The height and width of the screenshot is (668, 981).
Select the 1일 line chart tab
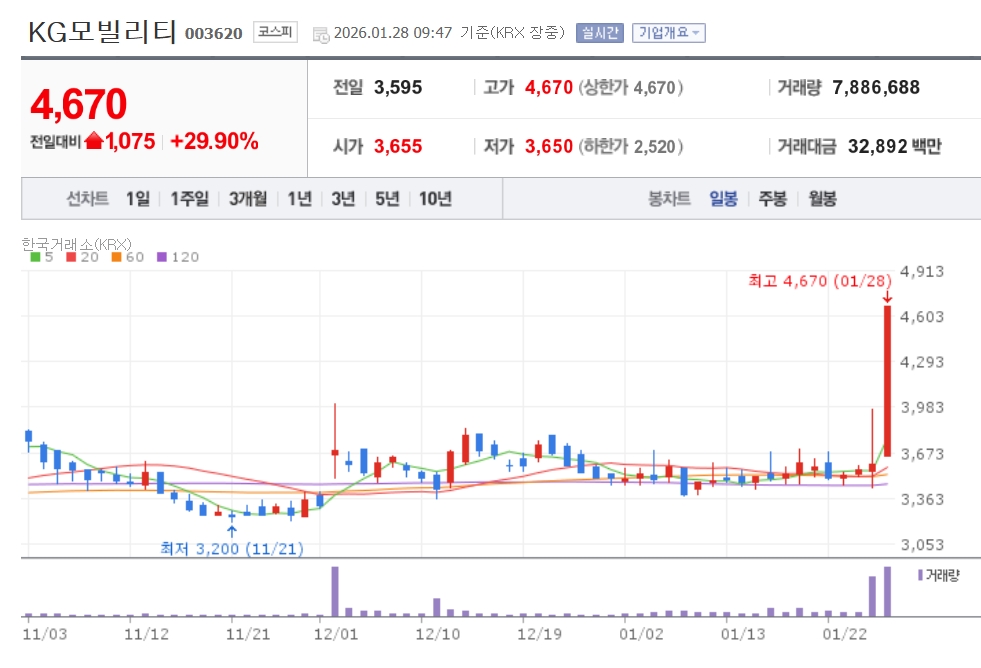138,199
